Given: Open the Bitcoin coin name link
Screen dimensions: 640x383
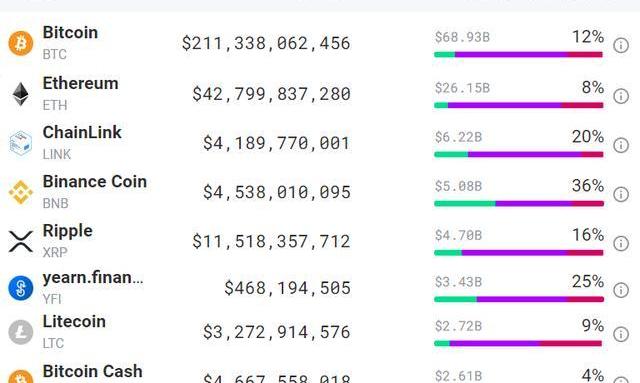Looking at the screenshot, I should pyautogui.click(x=70, y=33).
